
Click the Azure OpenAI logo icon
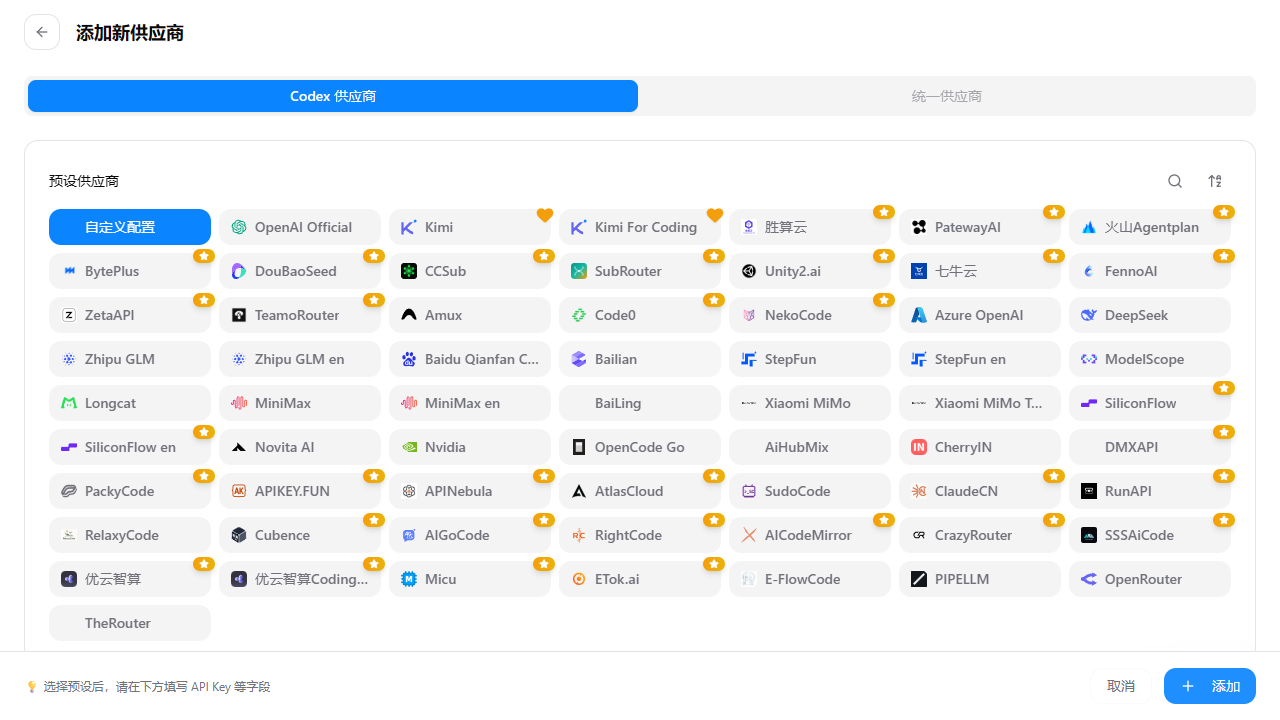tap(919, 315)
